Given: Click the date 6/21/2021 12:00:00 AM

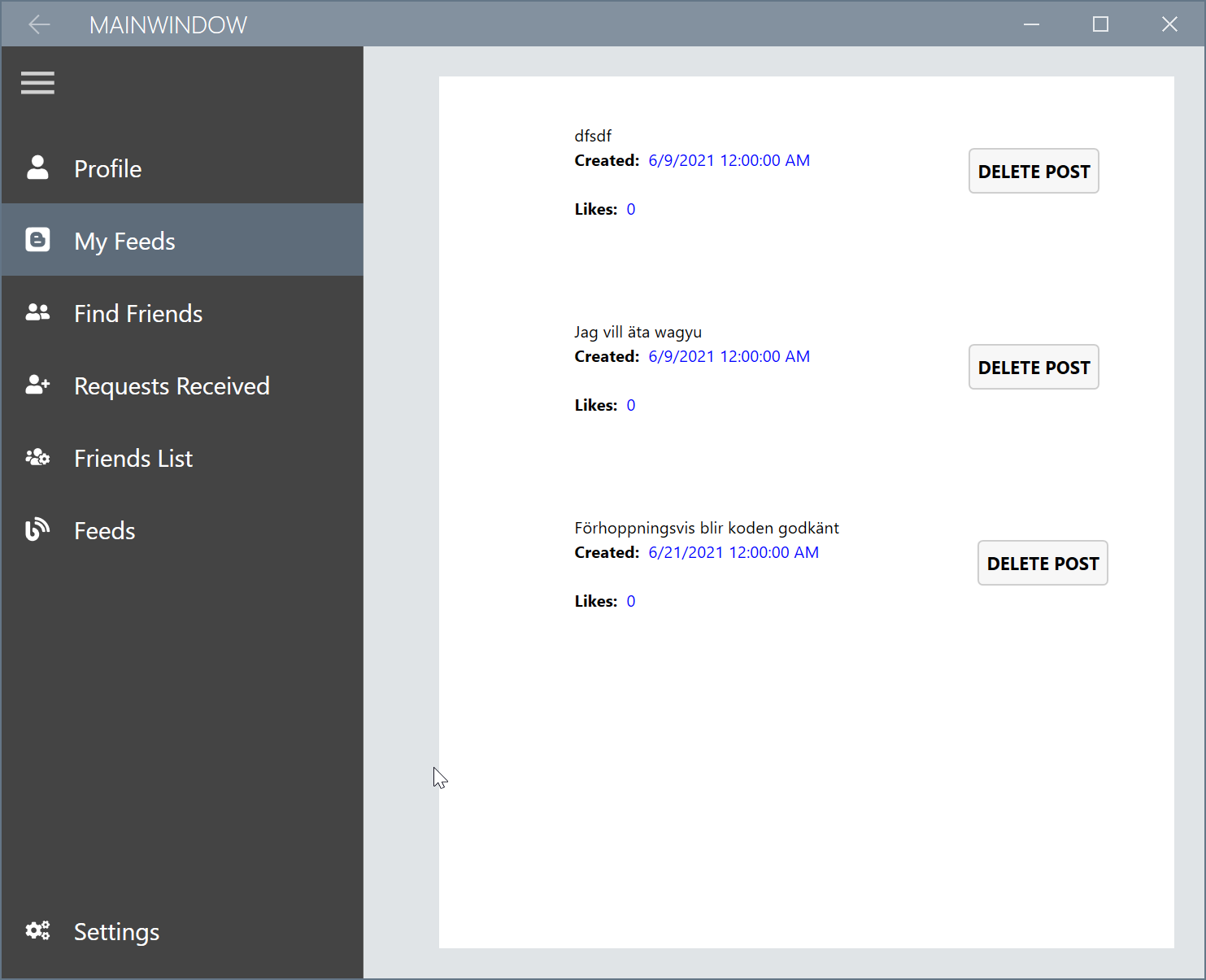Looking at the screenshot, I should 734,552.
